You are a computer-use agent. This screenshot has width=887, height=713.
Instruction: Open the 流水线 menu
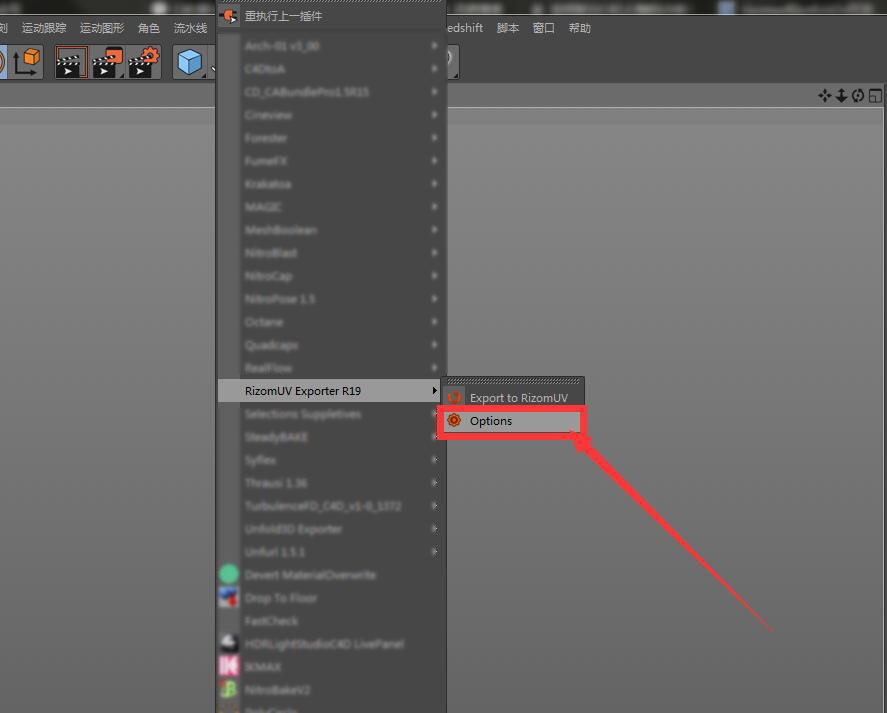(190, 28)
